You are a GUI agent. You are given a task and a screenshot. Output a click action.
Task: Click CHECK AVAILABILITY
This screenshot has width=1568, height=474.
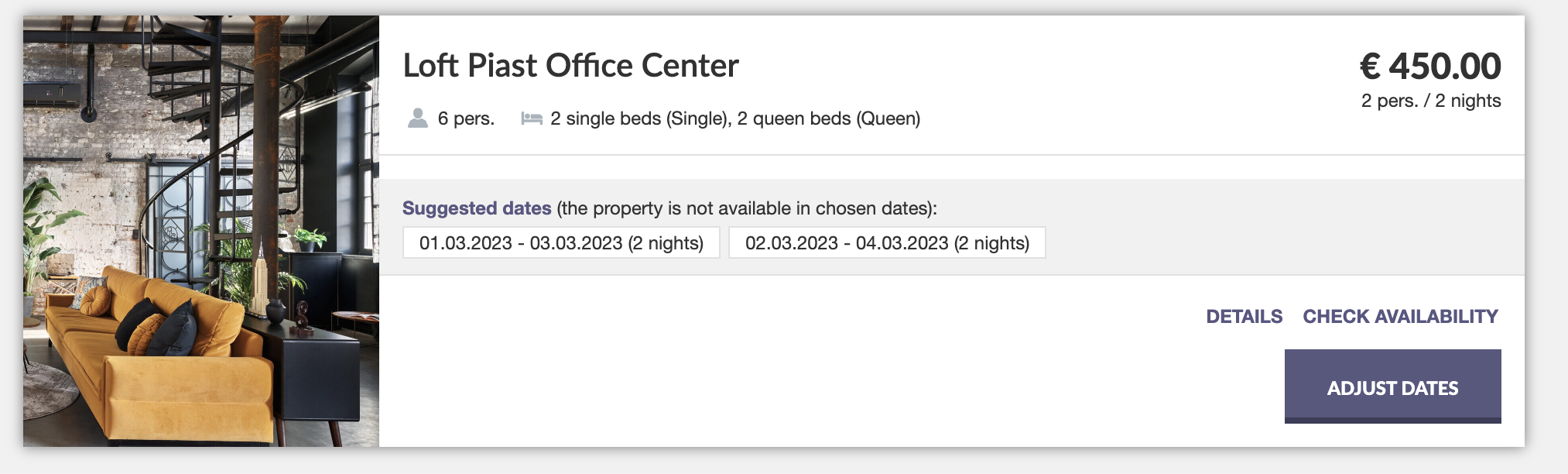coord(1400,316)
